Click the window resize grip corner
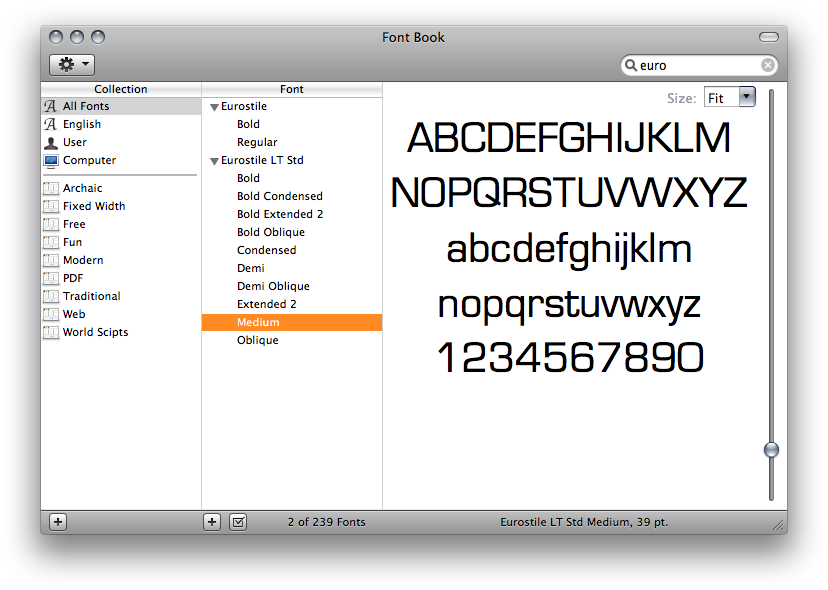 tap(777, 524)
